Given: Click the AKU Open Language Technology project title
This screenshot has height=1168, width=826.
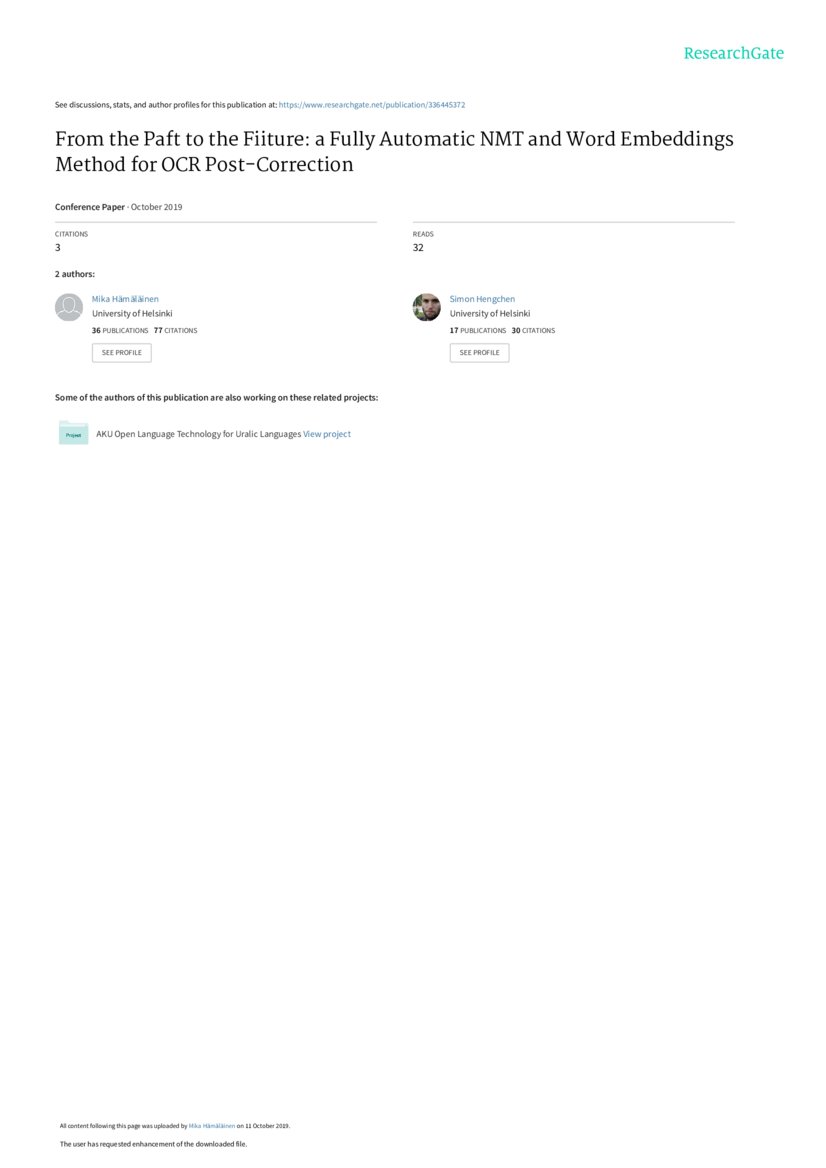Looking at the screenshot, I should 198,434.
